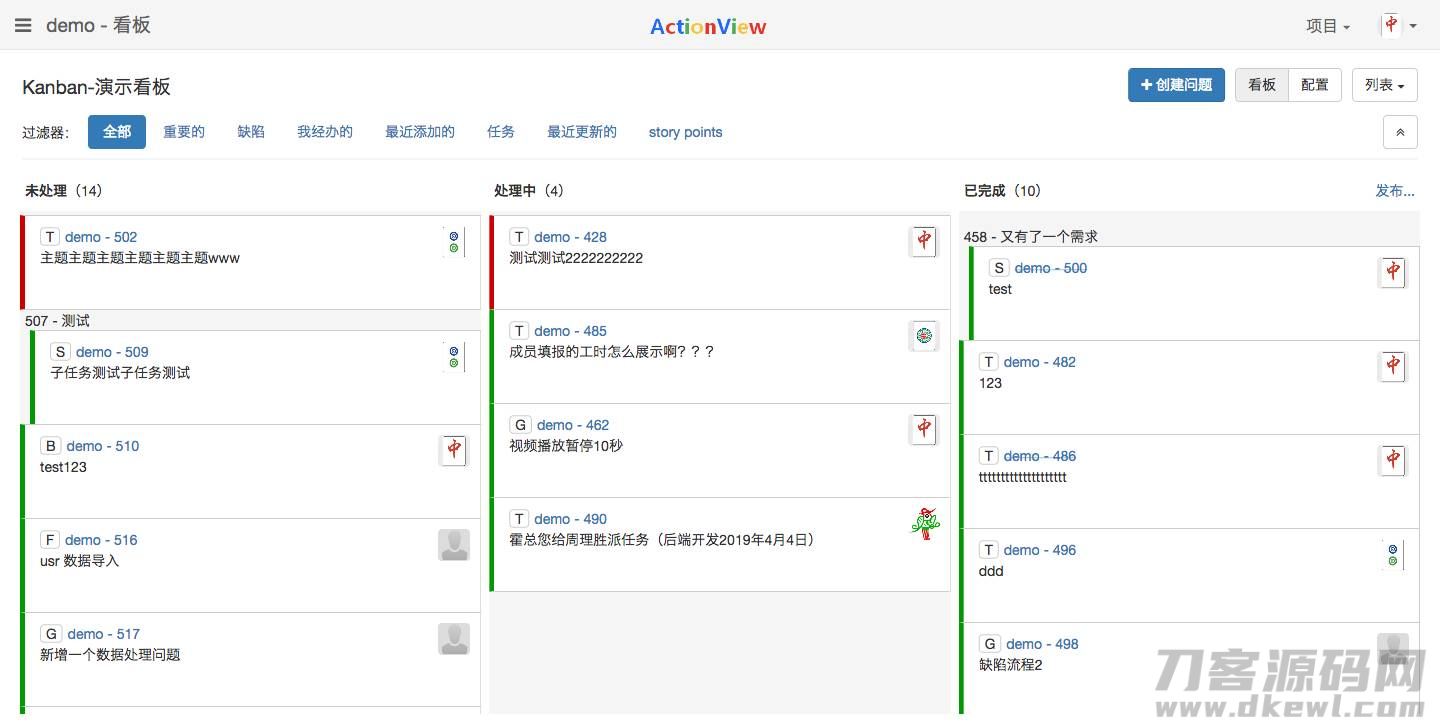Click round green avatar on demo - 485

[x=924, y=336]
